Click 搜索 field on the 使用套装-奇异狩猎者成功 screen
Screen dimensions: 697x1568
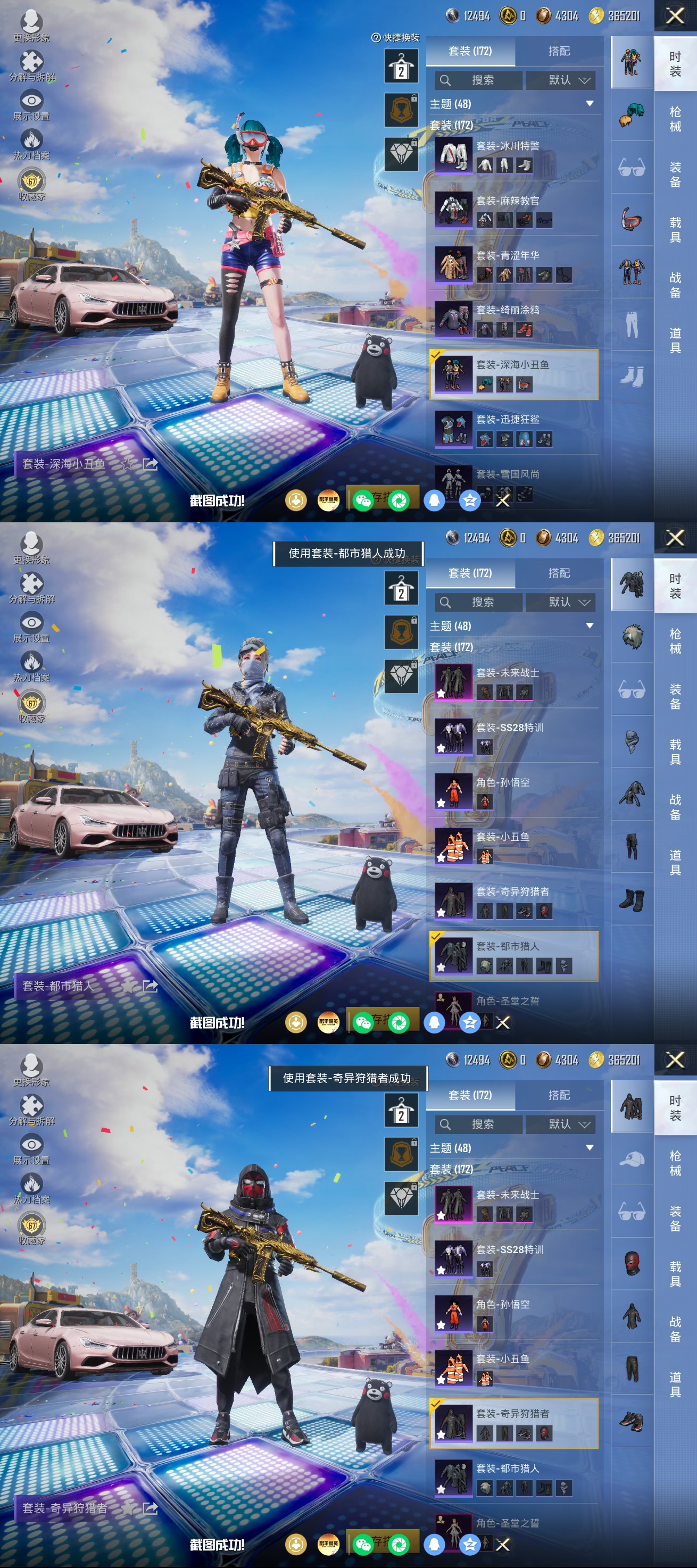(x=478, y=1124)
